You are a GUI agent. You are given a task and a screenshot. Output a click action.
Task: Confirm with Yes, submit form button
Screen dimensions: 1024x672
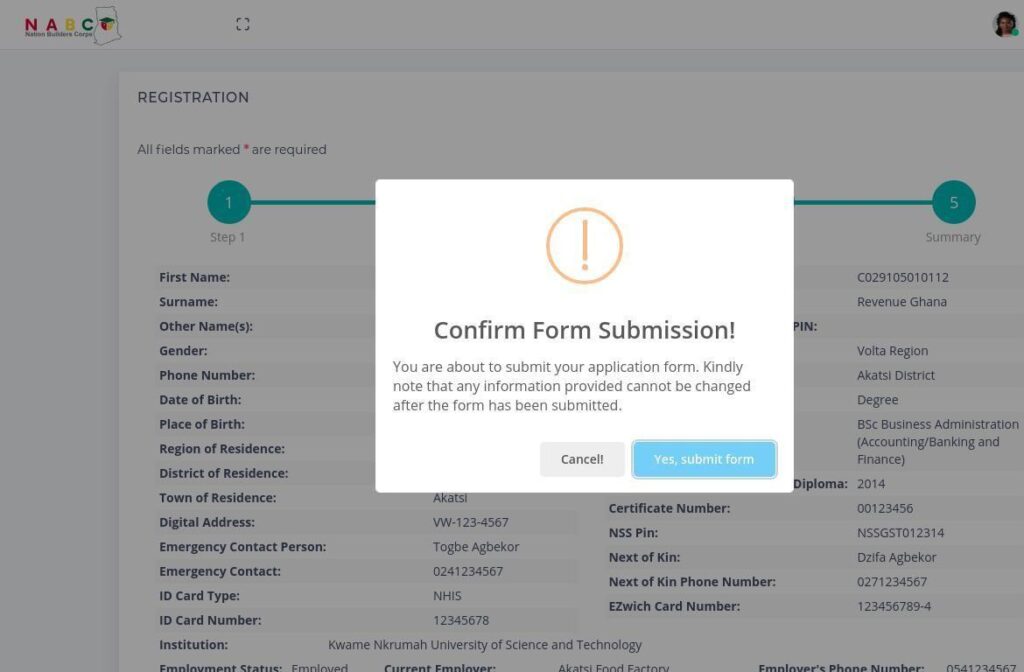click(x=704, y=459)
